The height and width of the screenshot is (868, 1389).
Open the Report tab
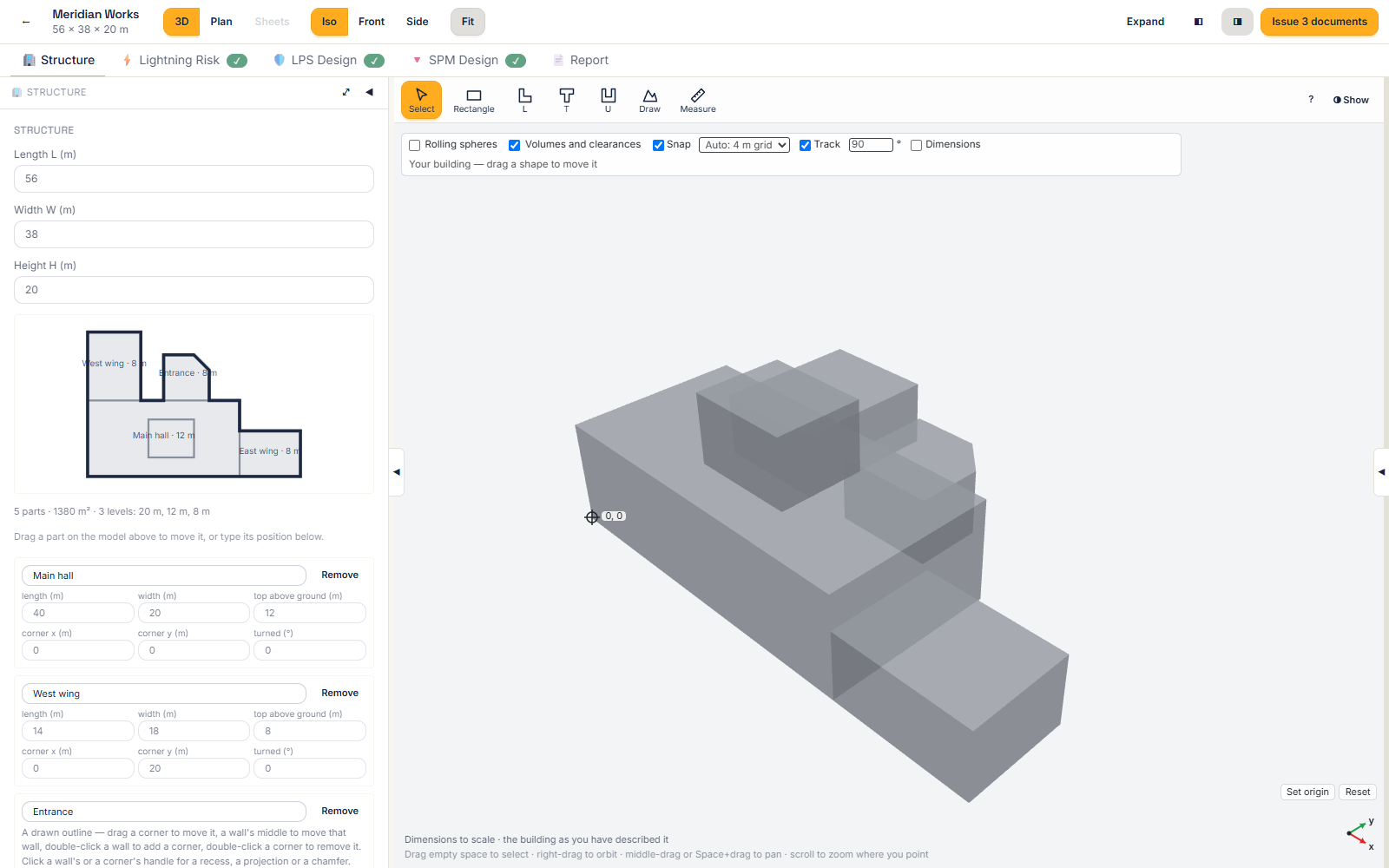581,60
